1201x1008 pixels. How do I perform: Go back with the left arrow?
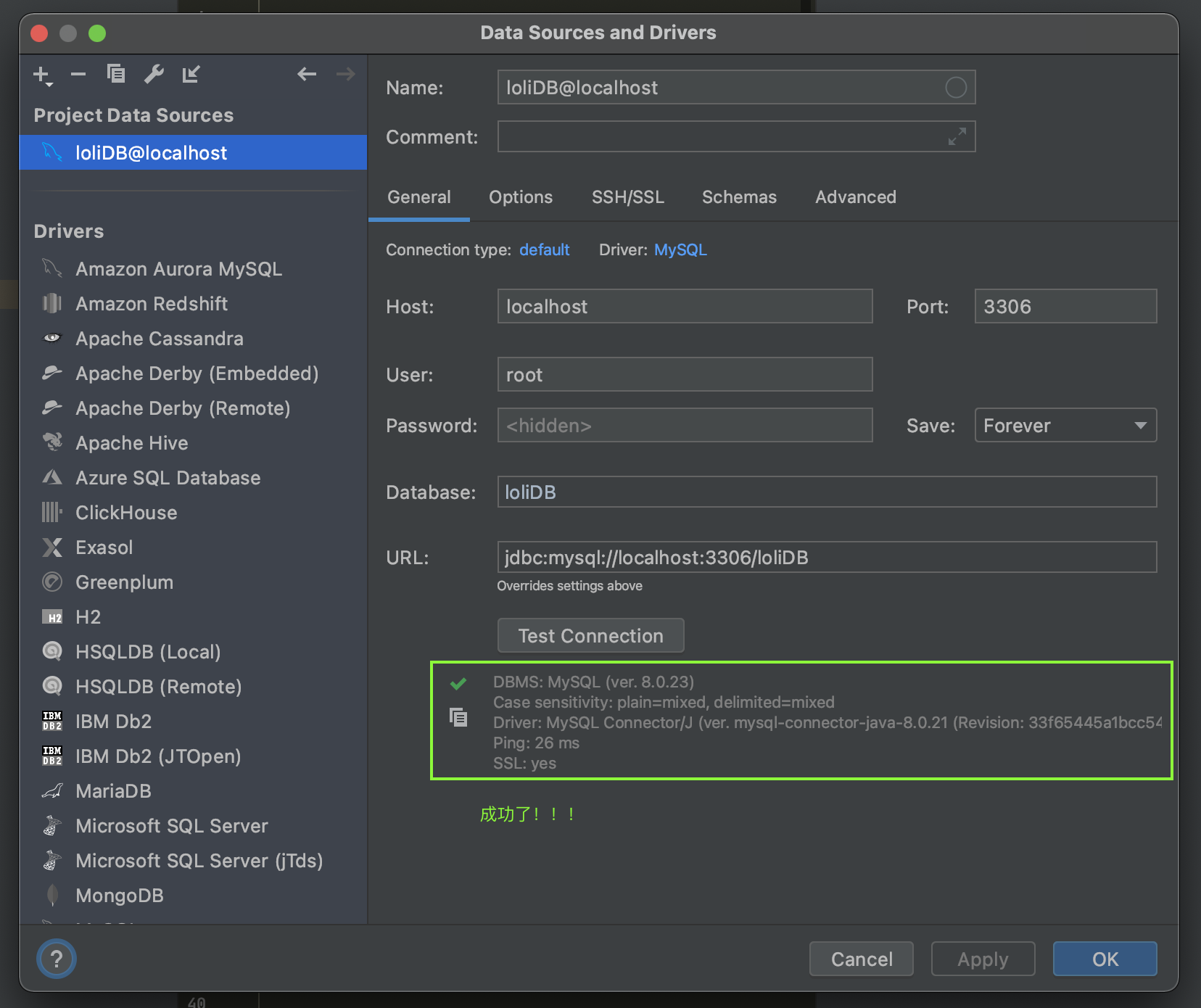(307, 74)
